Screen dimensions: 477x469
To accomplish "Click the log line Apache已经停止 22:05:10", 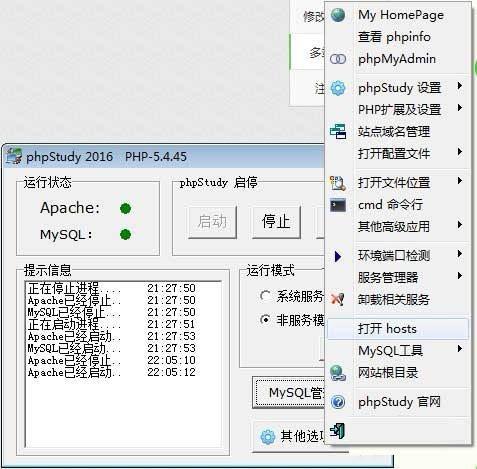I will point(112,360).
